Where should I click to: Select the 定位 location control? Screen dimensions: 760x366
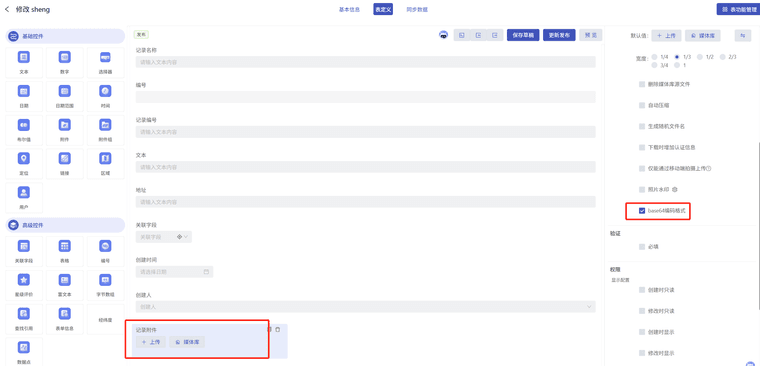(x=24, y=164)
